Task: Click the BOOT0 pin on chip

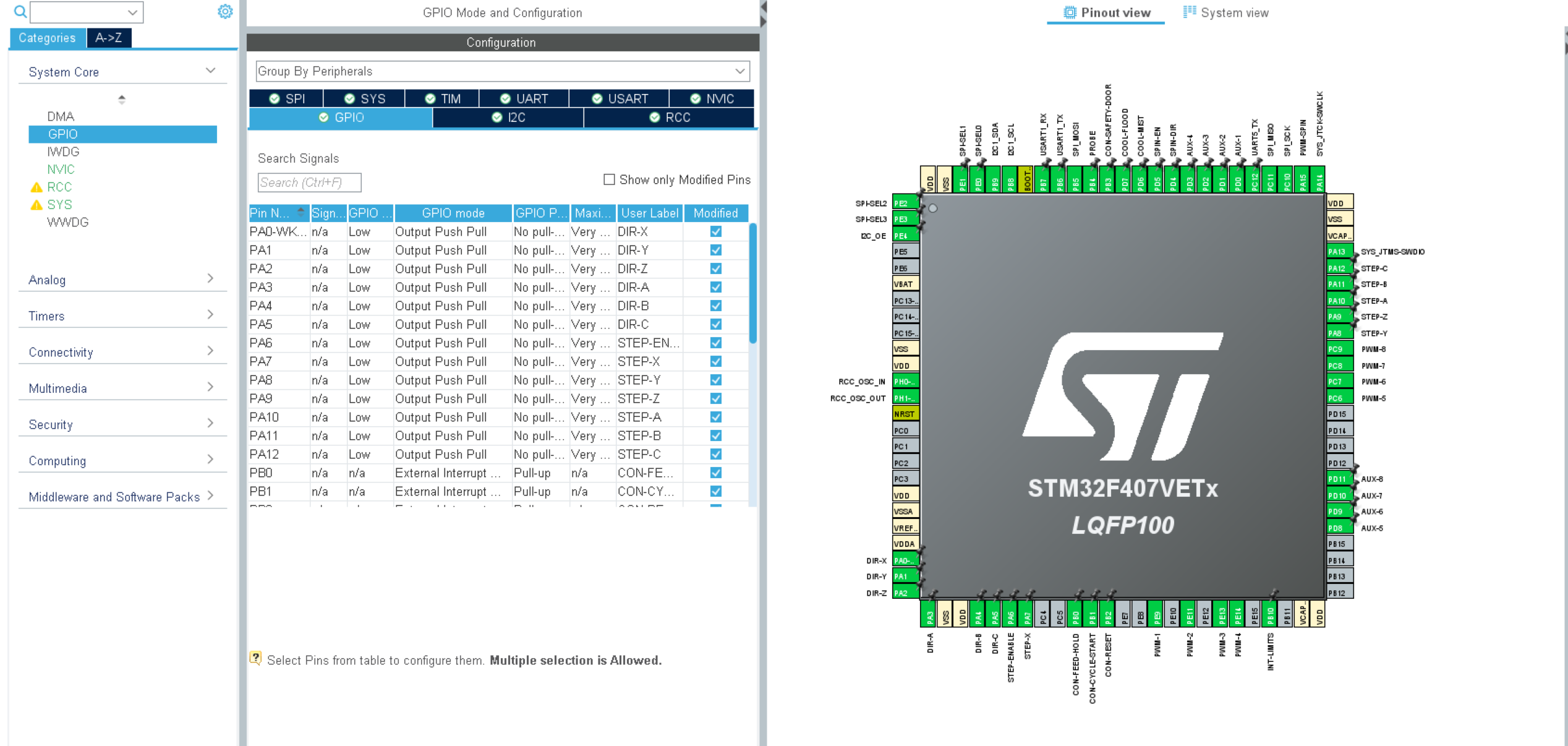Action: coord(1026,180)
